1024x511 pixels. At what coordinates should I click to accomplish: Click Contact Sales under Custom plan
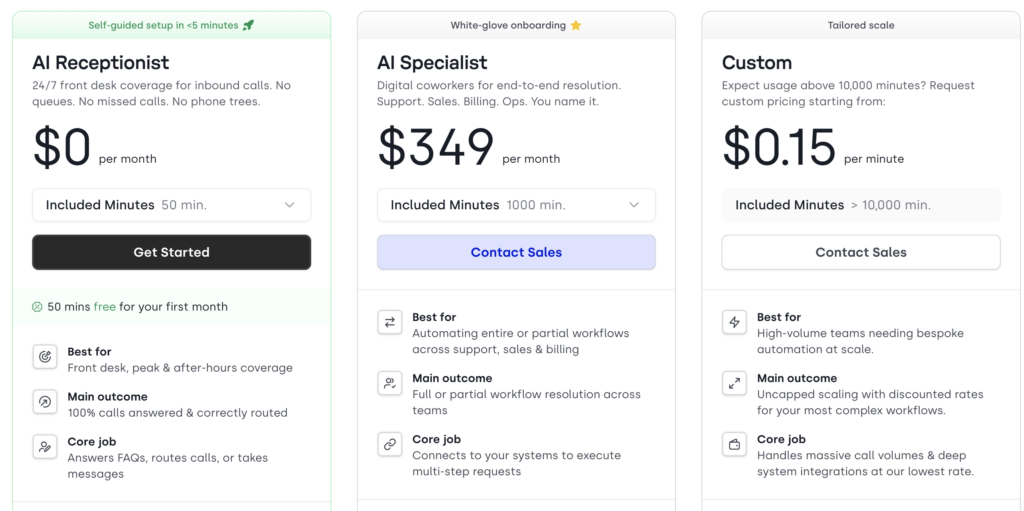(861, 252)
